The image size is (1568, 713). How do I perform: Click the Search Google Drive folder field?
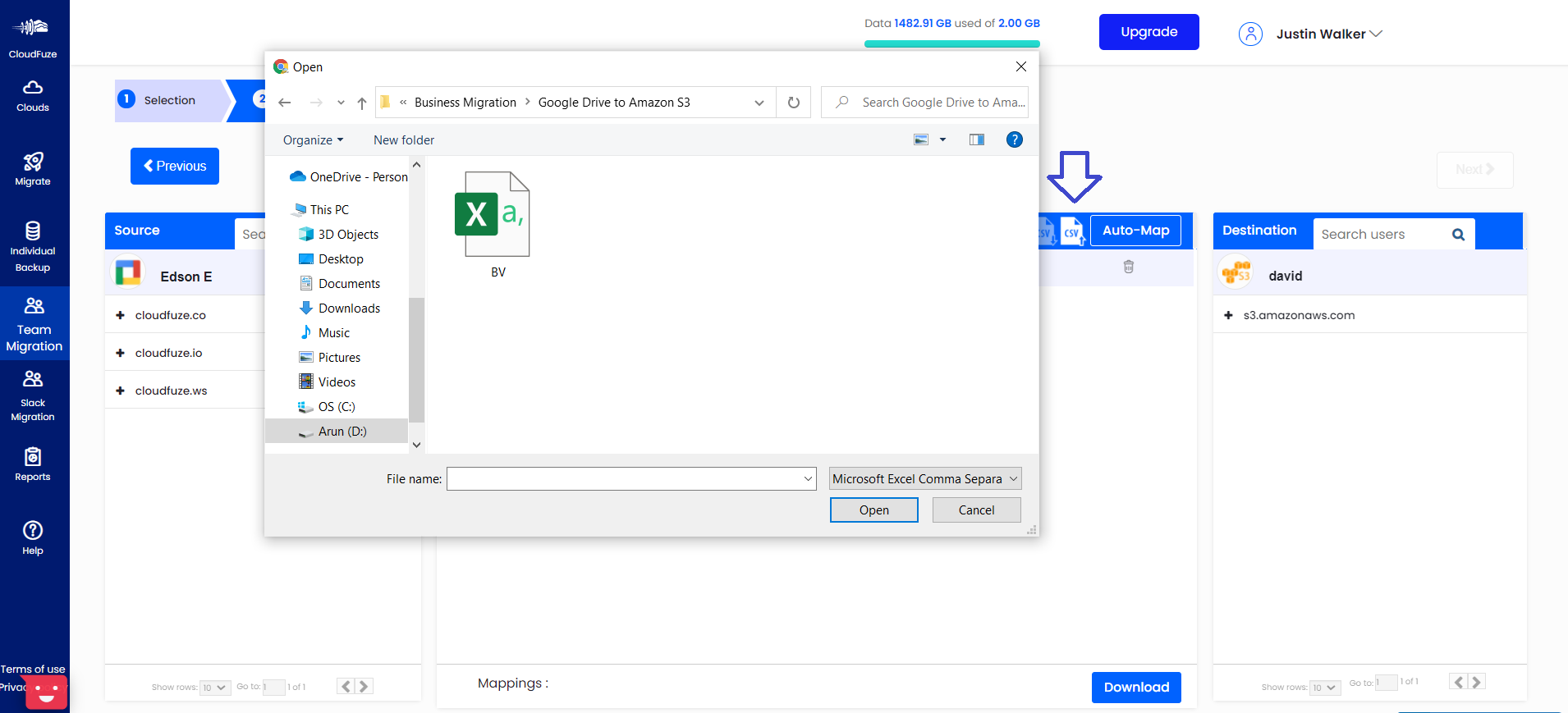(x=925, y=103)
